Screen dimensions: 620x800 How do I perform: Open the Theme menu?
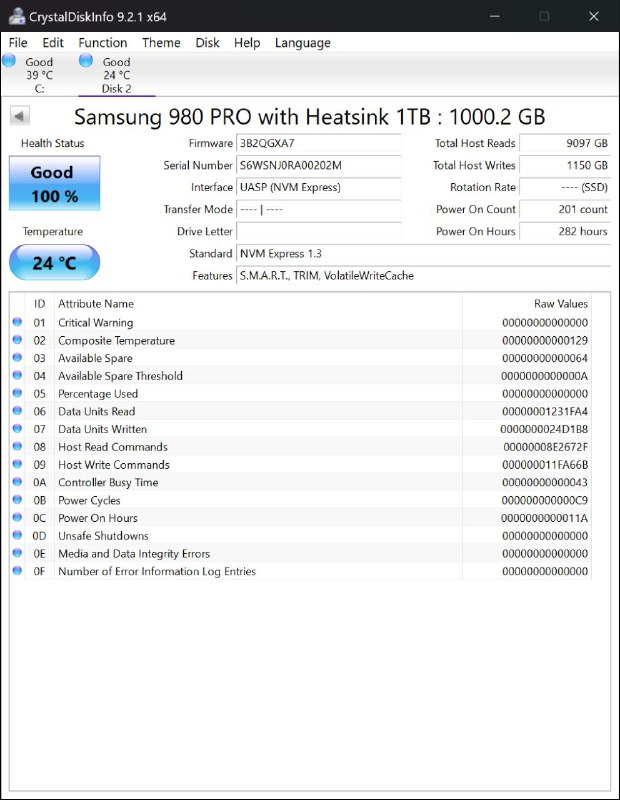(x=161, y=43)
